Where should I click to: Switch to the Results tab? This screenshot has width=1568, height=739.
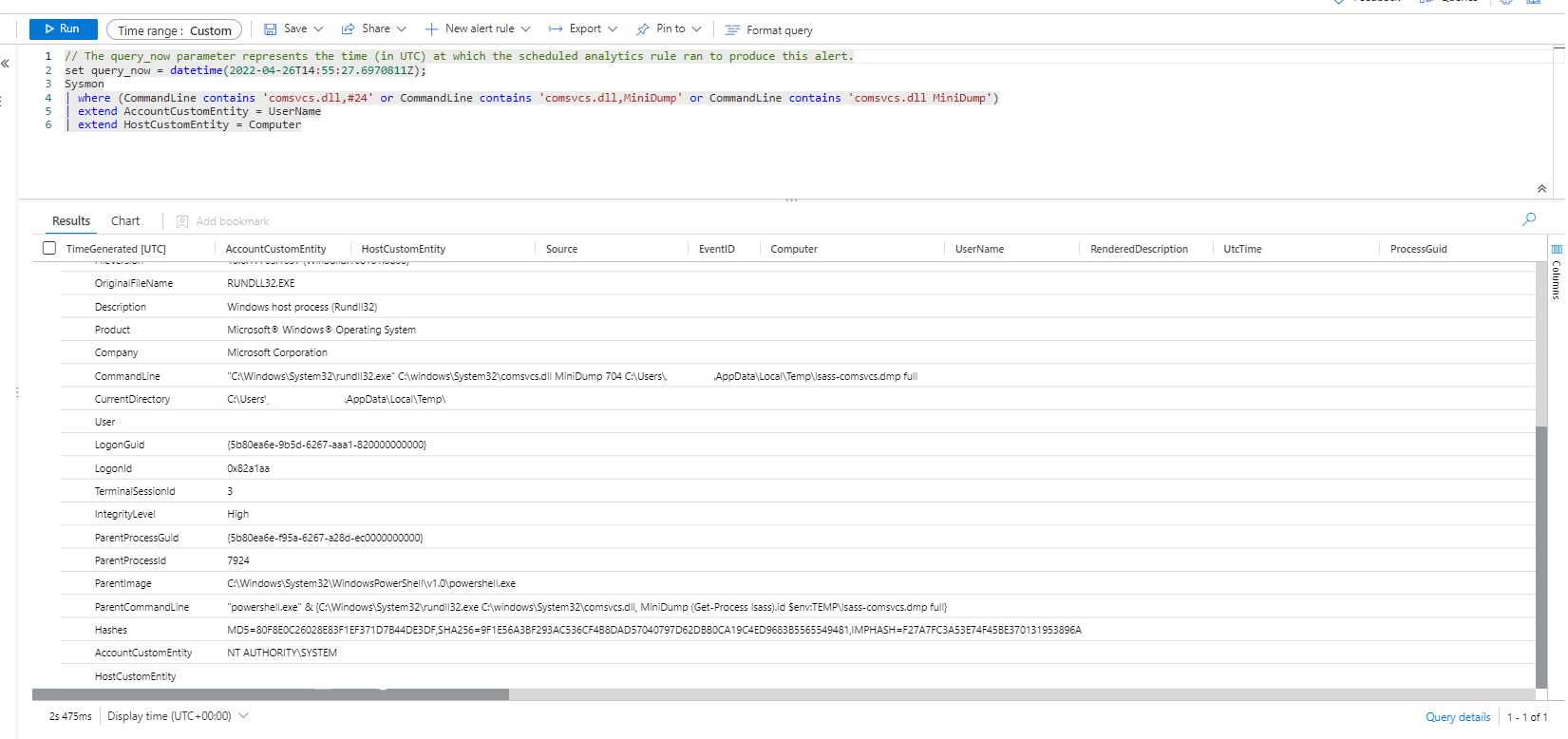(x=71, y=221)
